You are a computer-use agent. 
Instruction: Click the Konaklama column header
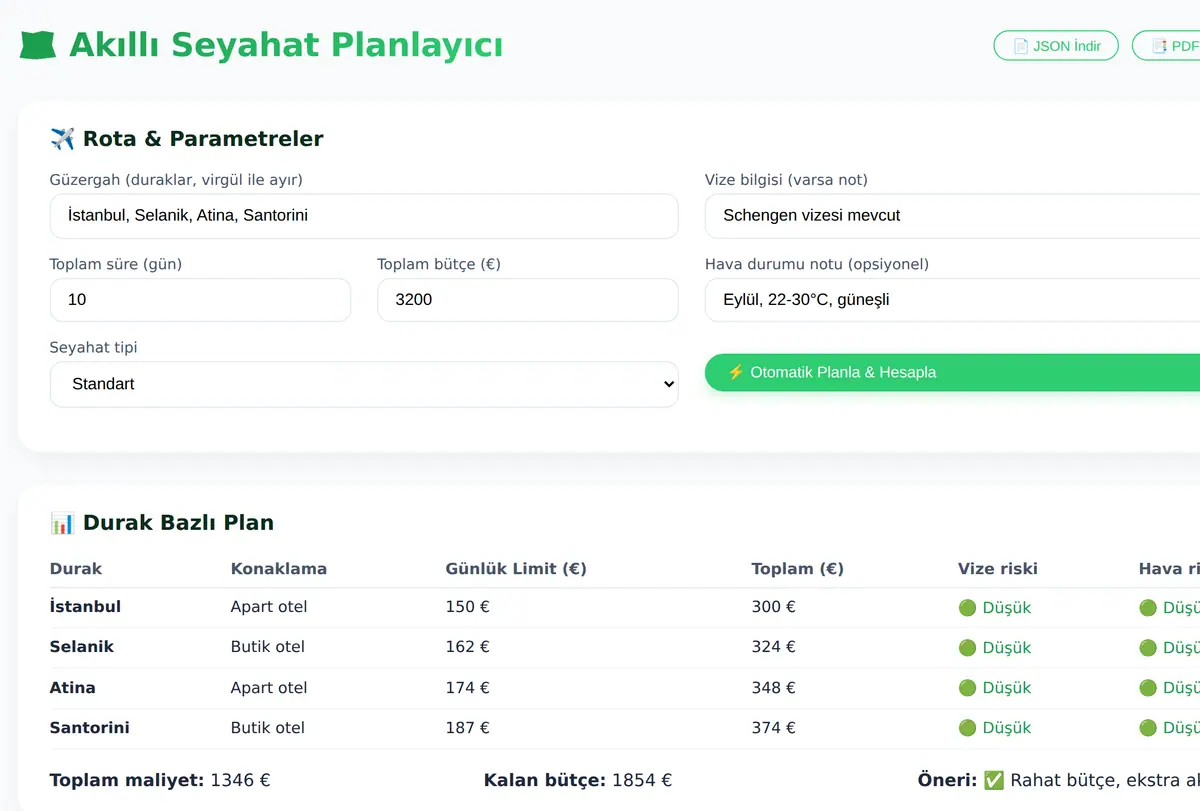[x=279, y=569]
